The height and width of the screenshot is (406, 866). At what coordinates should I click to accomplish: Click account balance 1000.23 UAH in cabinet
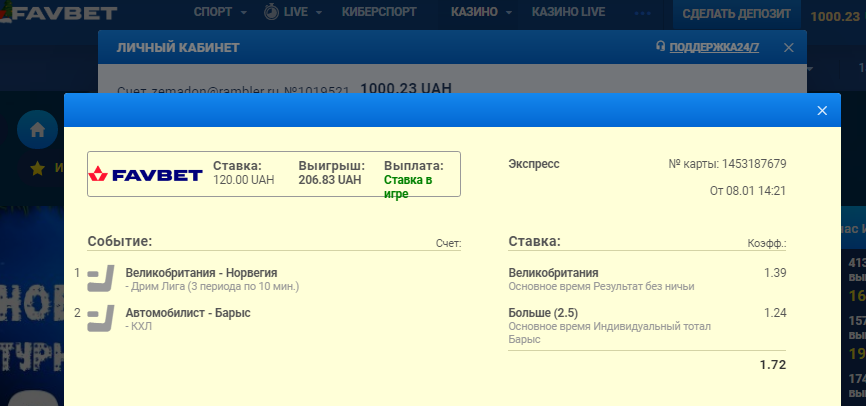(406, 88)
